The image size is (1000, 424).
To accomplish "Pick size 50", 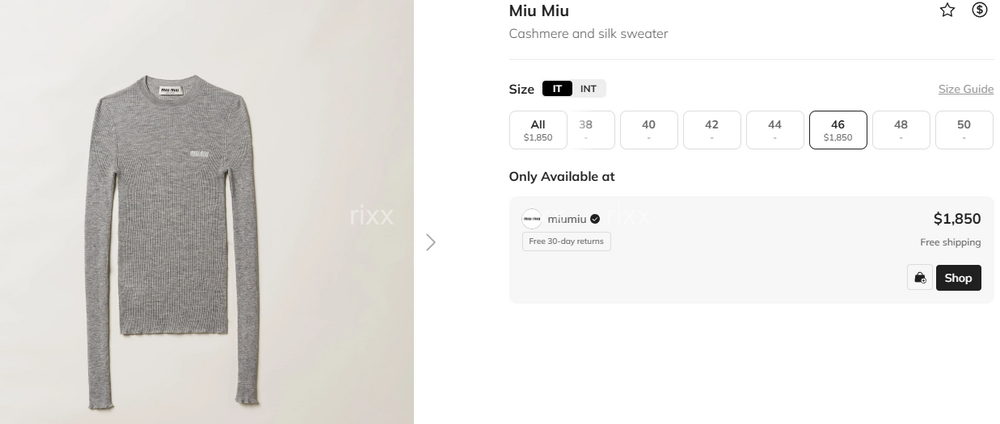I will coord(964,130).
